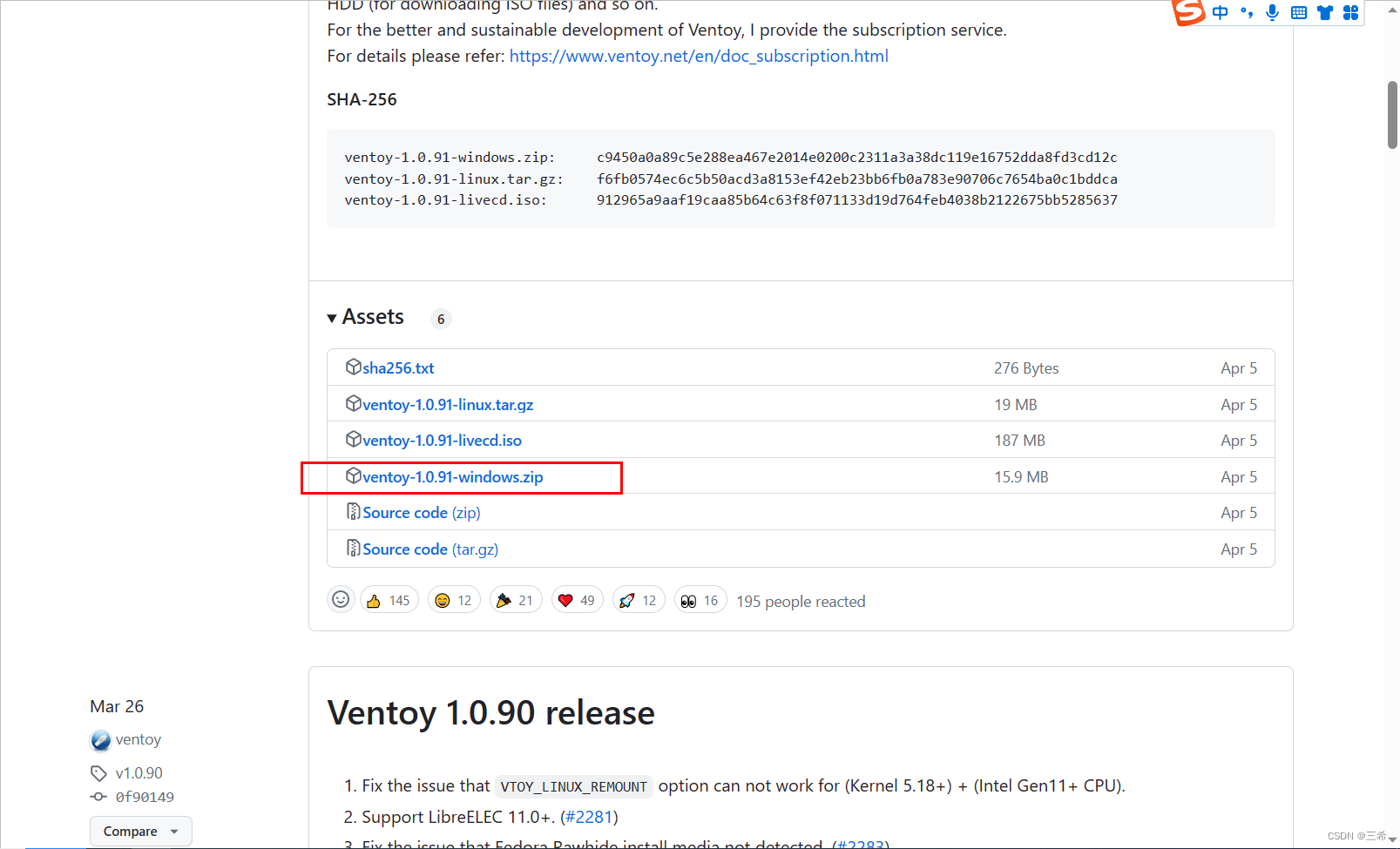The height and width of the screenshot is (849, 1400).
Task: Click the 195 people reacted text
Action: [x=801, y=602]
